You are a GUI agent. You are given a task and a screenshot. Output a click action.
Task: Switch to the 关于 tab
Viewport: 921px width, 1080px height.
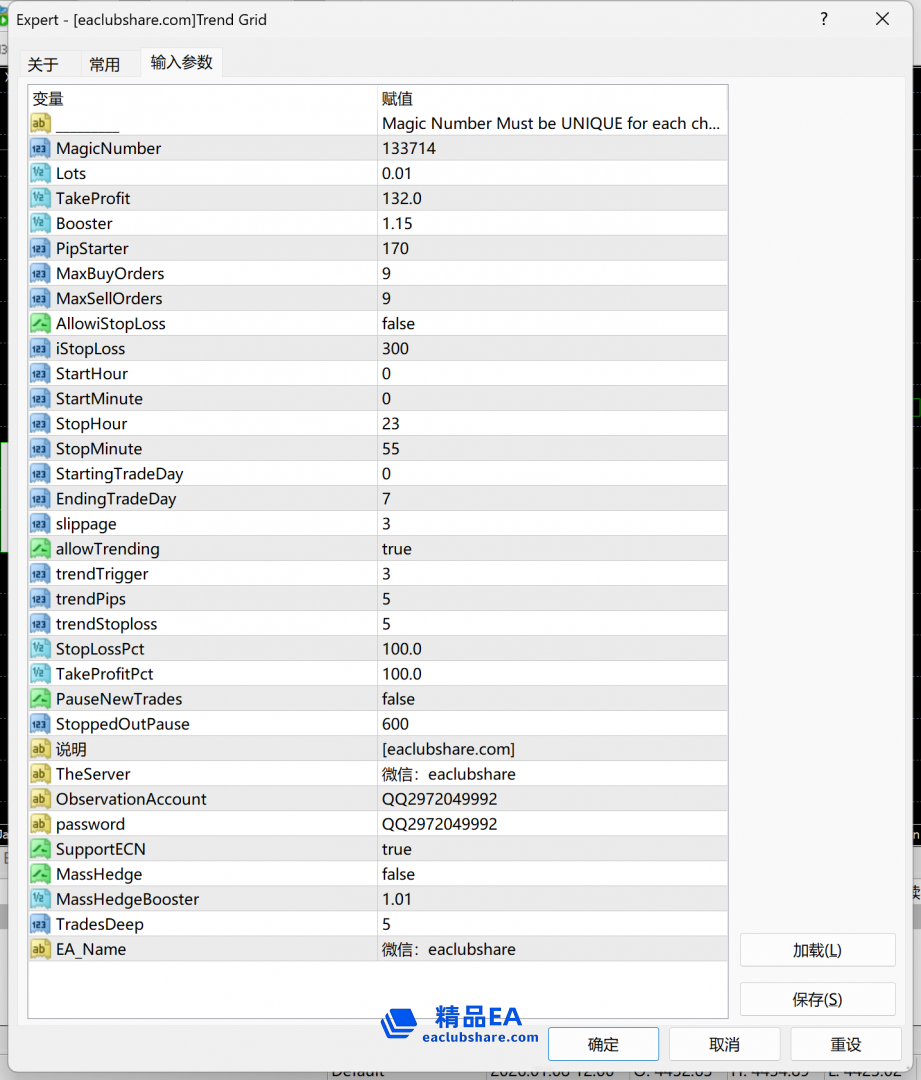(x=43, y=64)
